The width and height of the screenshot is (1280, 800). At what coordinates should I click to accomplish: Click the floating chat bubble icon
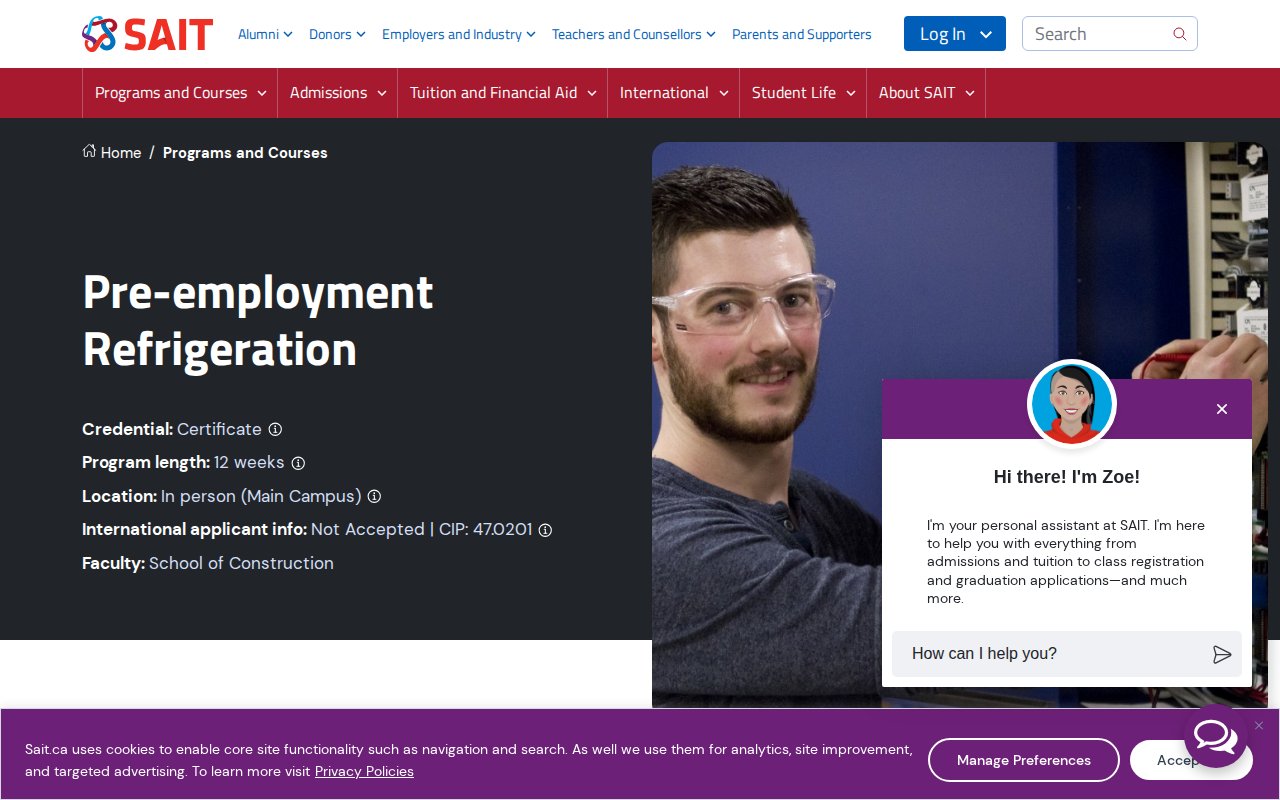click(1214, 737)
